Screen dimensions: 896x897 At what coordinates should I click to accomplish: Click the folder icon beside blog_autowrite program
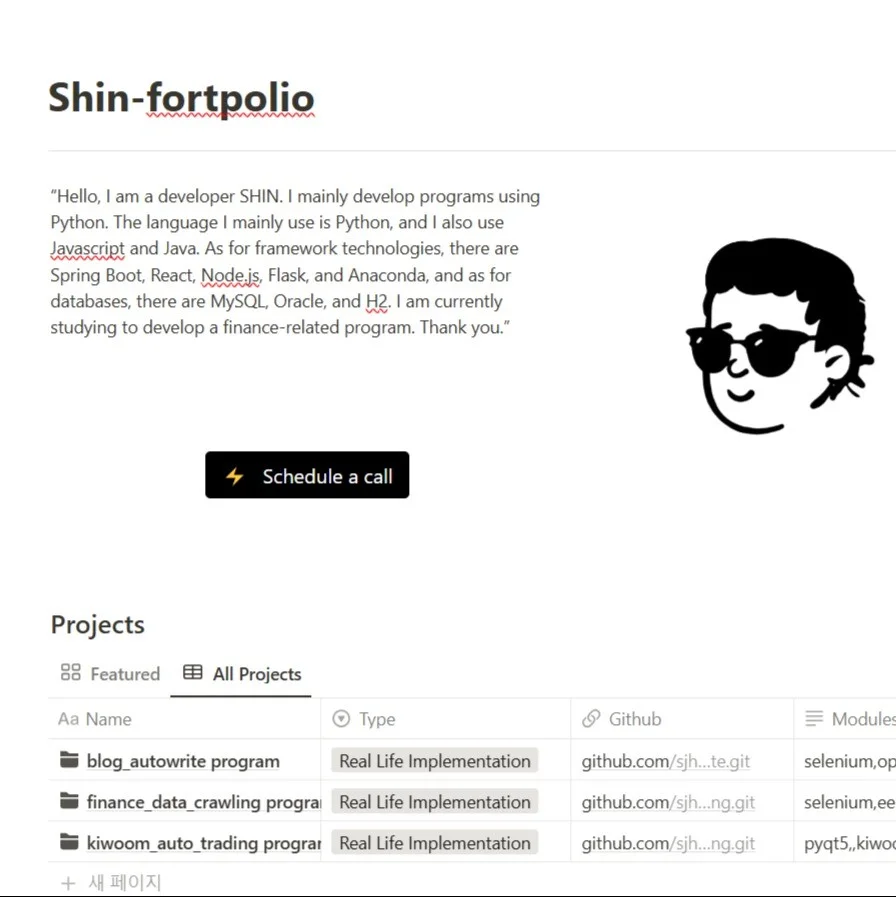69,761
